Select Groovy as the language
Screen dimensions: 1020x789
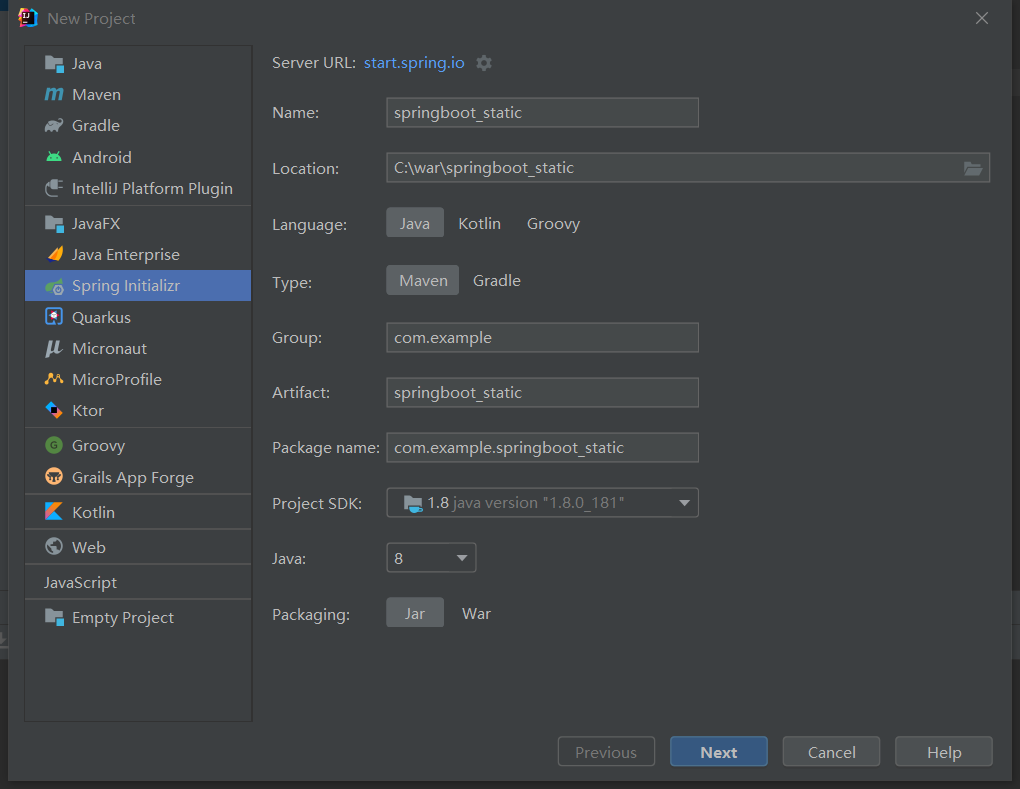coord(553,223)
